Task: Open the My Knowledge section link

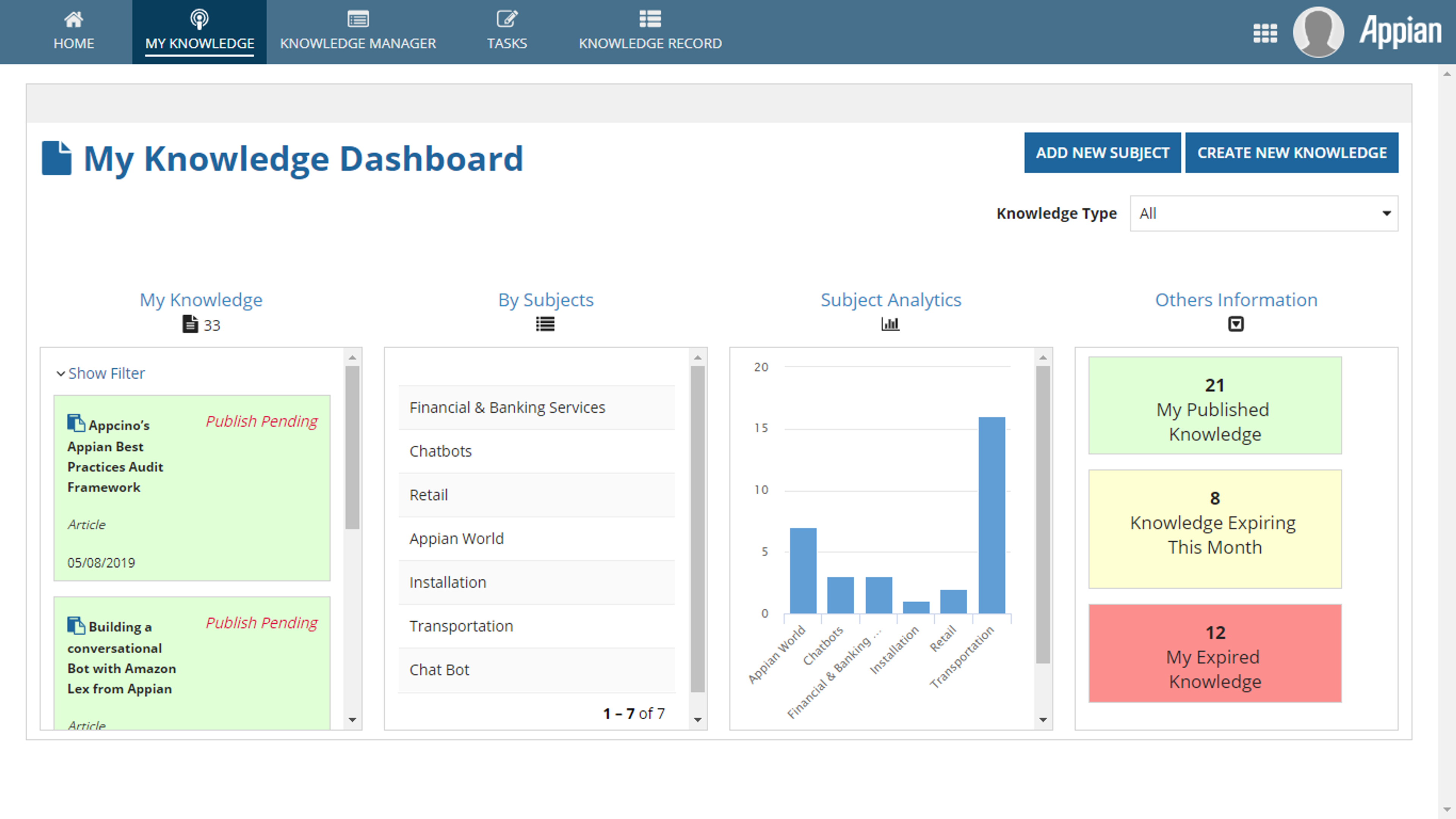Action: pos(201,300)
